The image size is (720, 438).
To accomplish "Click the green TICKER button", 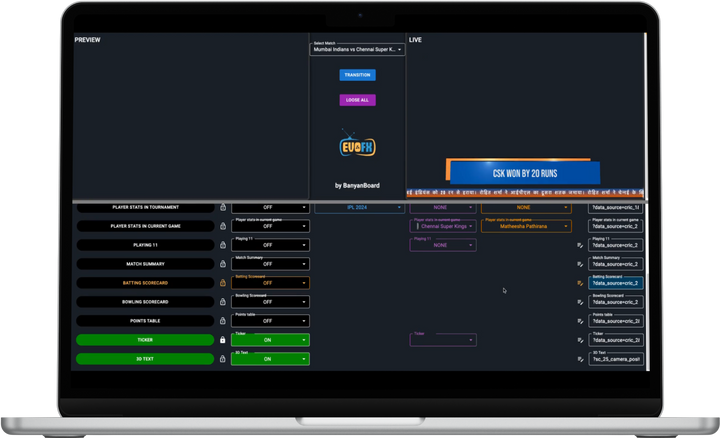I will [145, 340].
